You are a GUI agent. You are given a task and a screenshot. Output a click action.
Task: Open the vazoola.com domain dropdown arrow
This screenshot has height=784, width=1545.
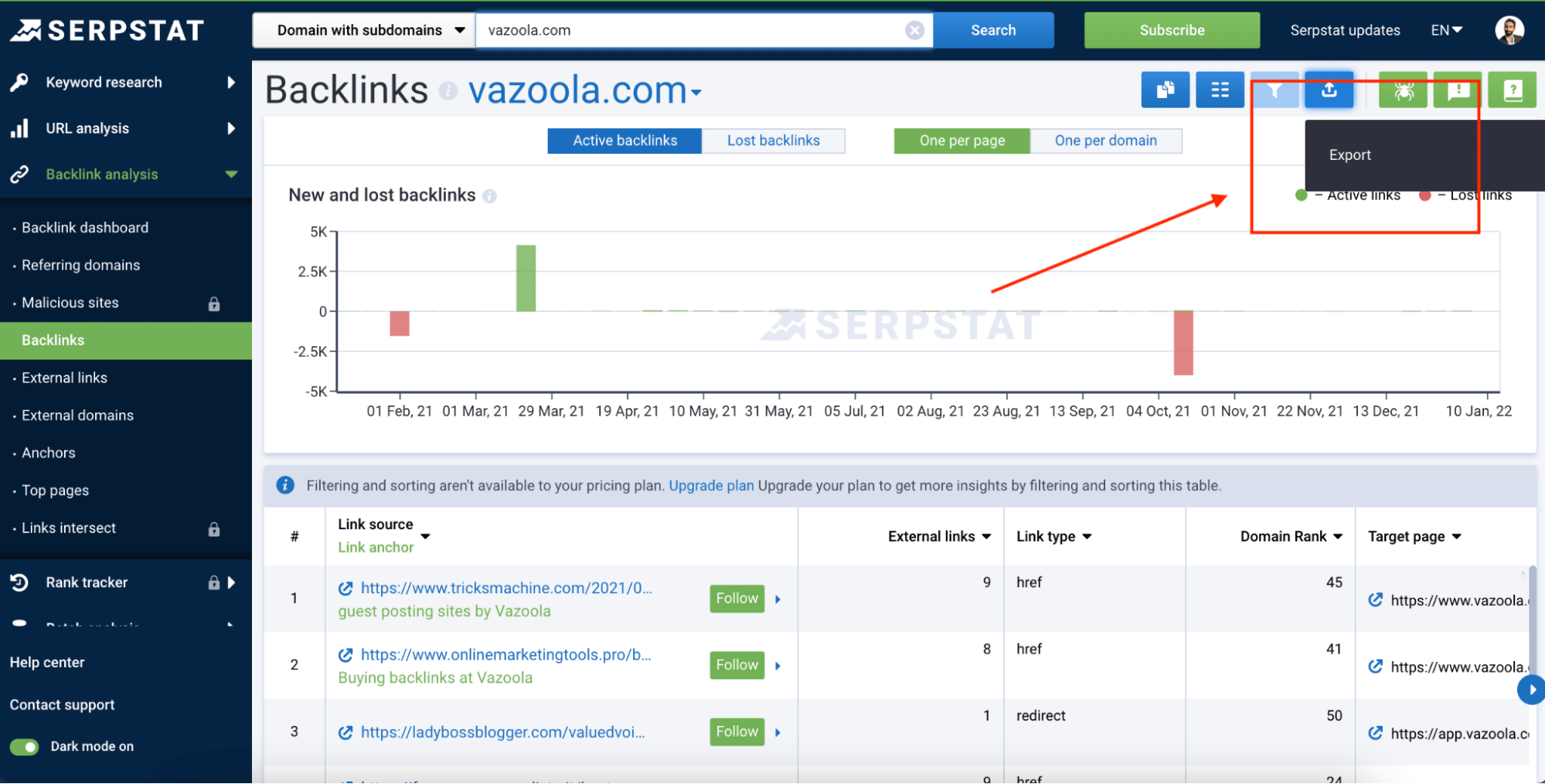(696, 93)
